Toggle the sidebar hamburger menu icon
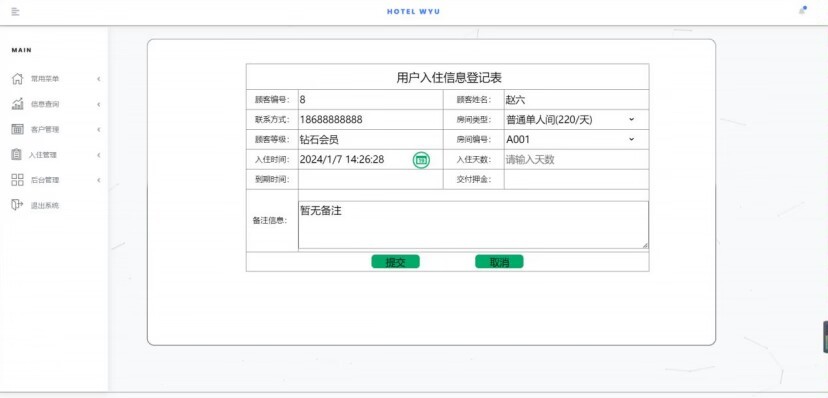Screen dimensions: 828x398 (x=15, y=11)
